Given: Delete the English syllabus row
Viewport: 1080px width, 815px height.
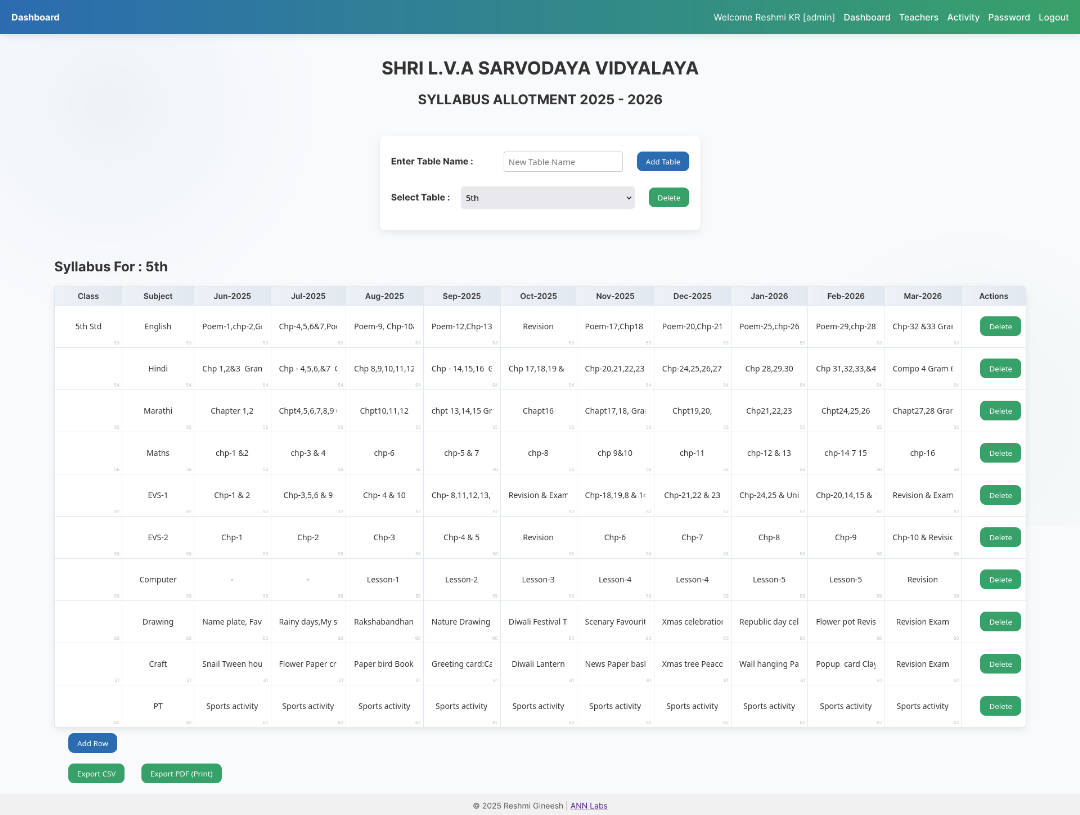Looking at the screenshot, I should [999, 326].
